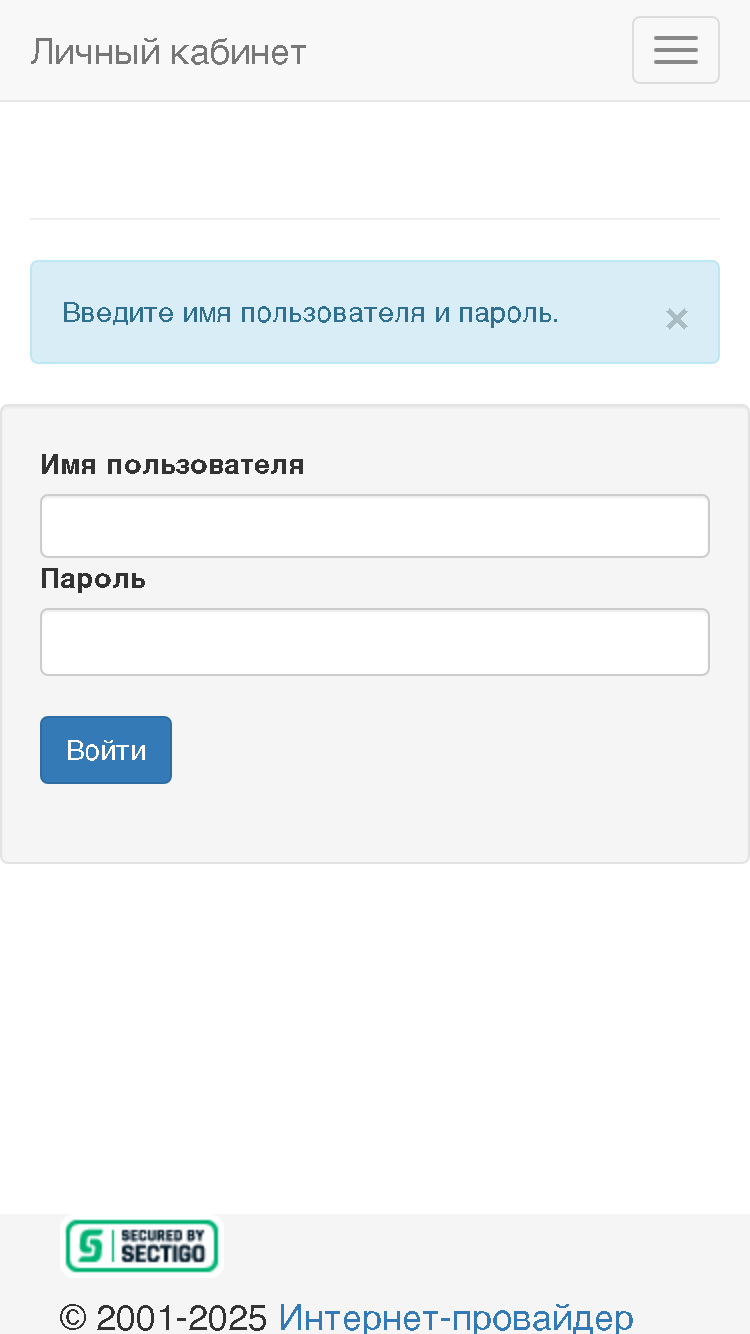Click the green S logo in Sectigo seal
This screenshot has height=1334, width=750.
point(91,1246)
